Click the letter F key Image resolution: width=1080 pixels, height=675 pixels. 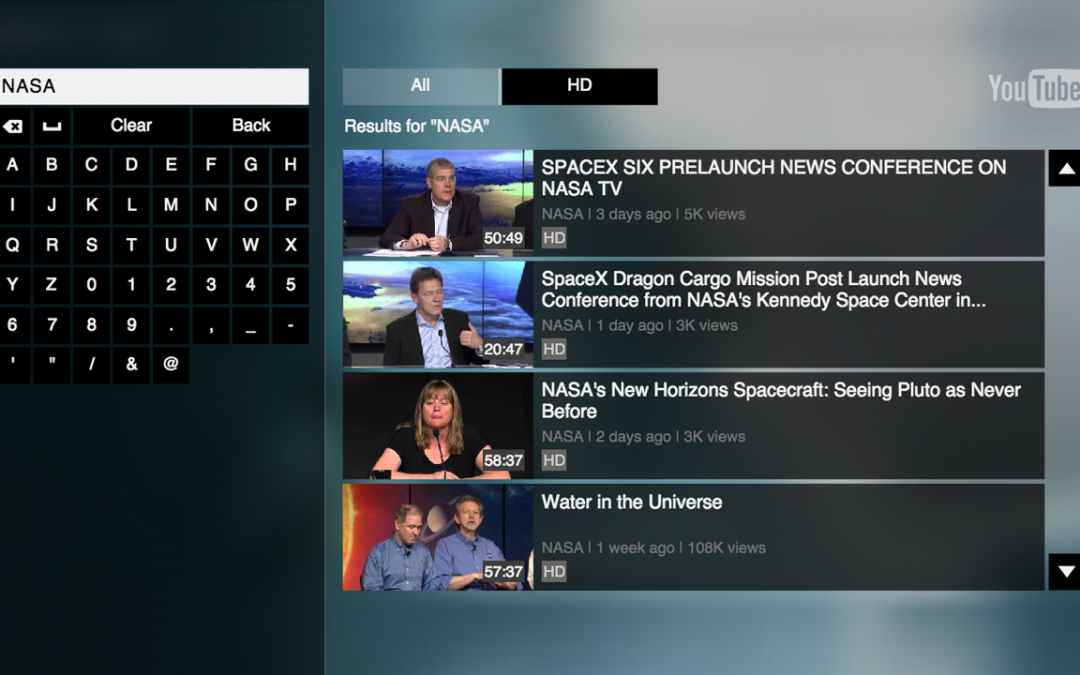click(211, 165)
